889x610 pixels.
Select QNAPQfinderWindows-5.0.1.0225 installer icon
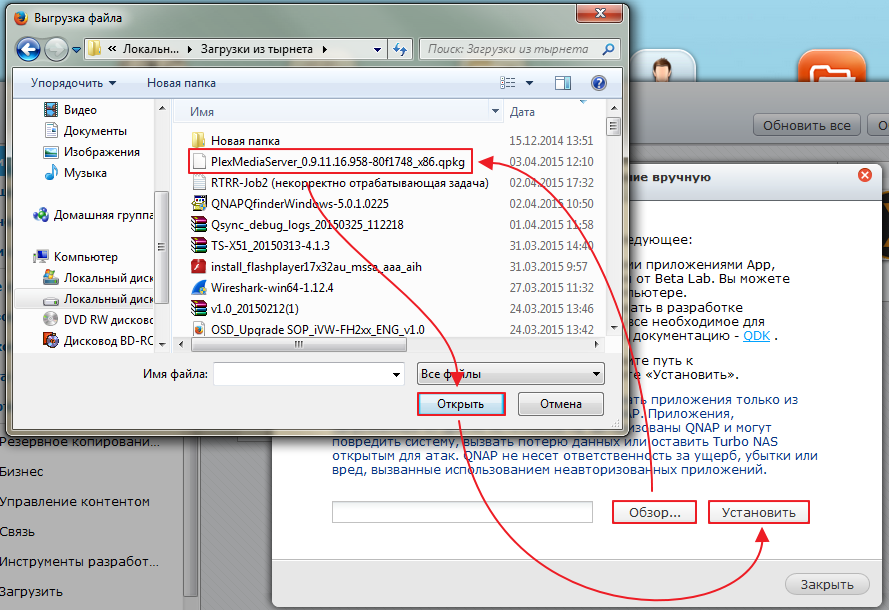[199, 204]
